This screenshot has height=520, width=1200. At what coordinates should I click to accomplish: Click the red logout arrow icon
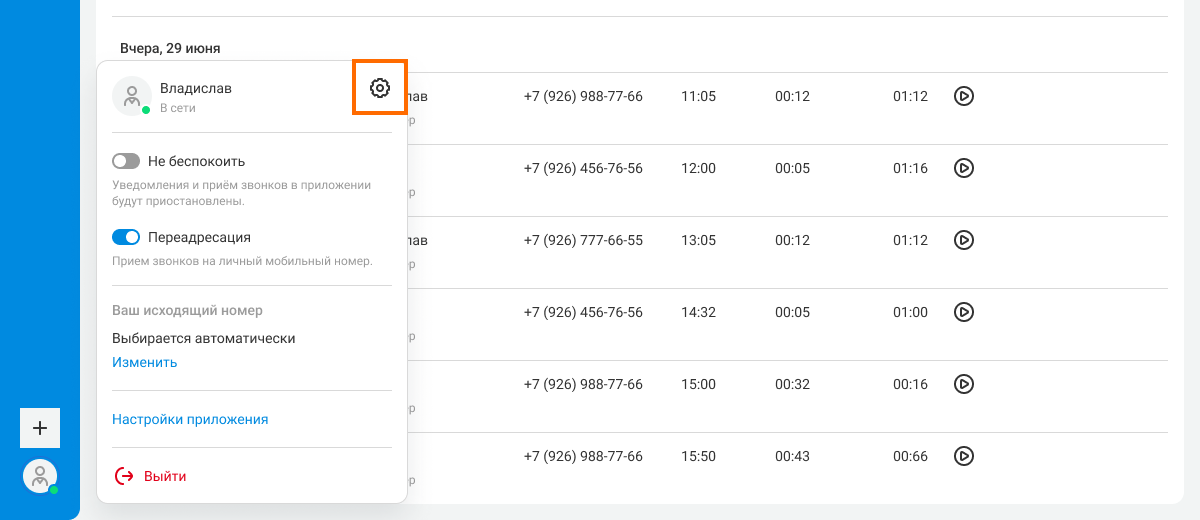[x=124, y=476]
